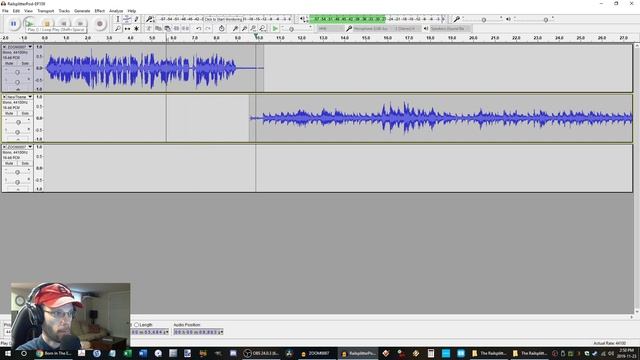Screen dimensions: 640x360
Task: Toggle Sync-Lock tracks clock icon
Action: click(222, 29)
